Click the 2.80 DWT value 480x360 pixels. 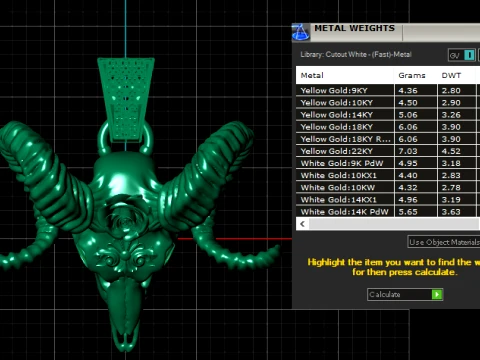coord(451,91)
